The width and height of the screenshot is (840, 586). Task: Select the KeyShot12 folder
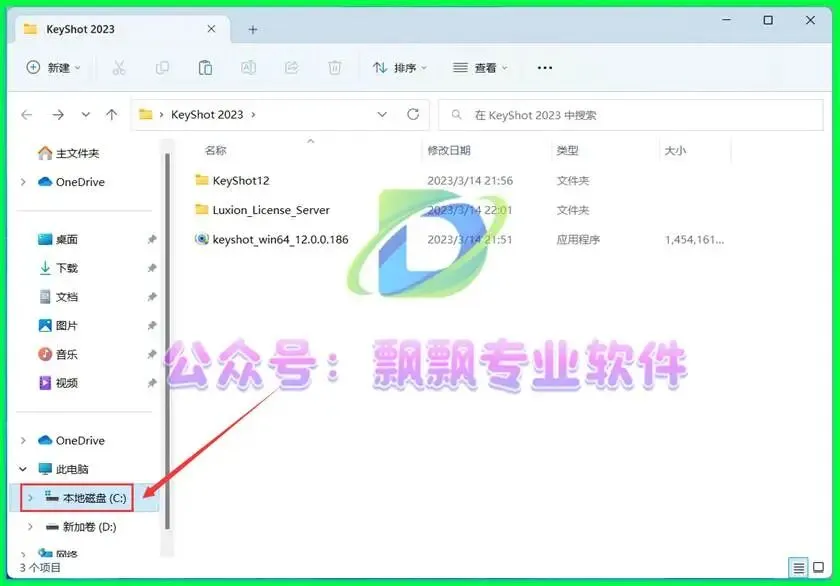(241, 181)
